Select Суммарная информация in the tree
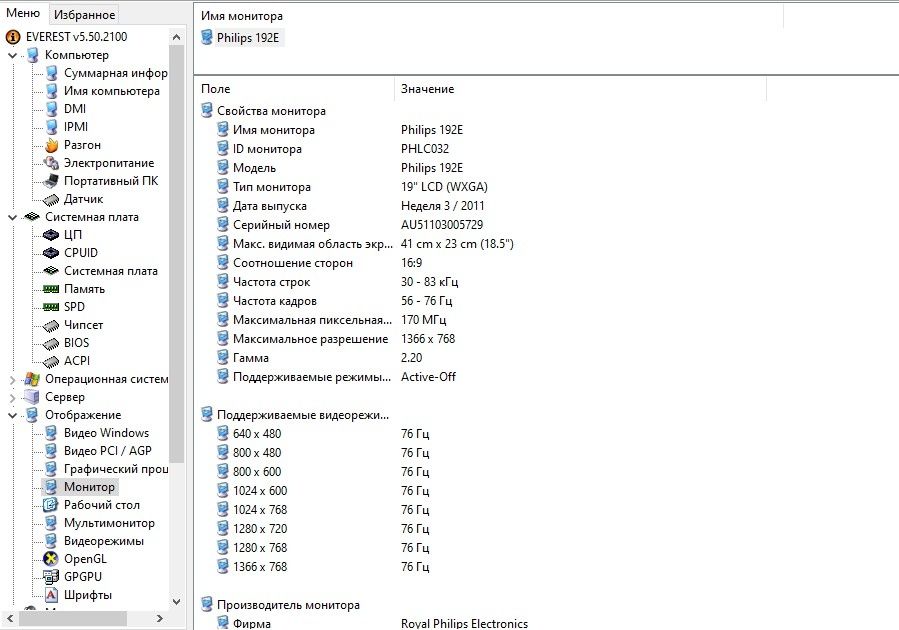Screen dimensions: 899x630 pyautogui.click(x=115, y=73)
